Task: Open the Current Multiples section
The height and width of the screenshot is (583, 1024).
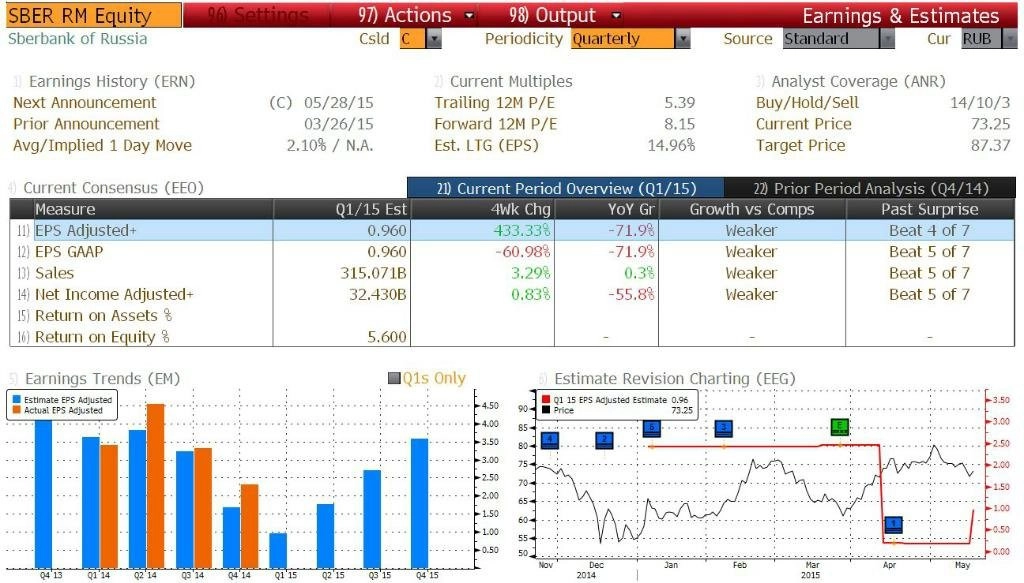Action: (511, 82)
